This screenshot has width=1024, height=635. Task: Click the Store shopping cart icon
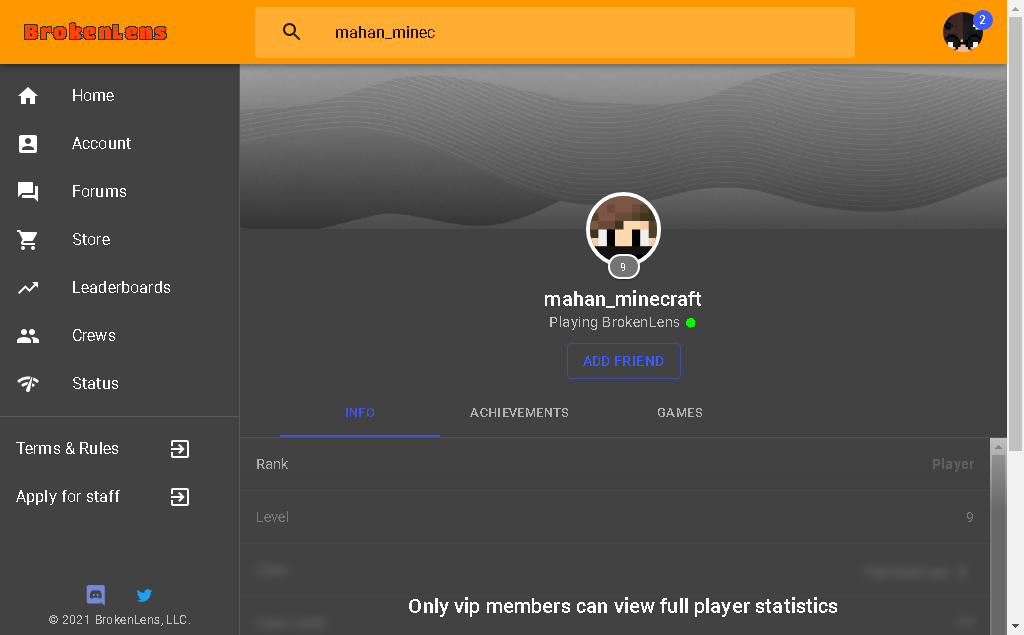click(x=27, y=240)
